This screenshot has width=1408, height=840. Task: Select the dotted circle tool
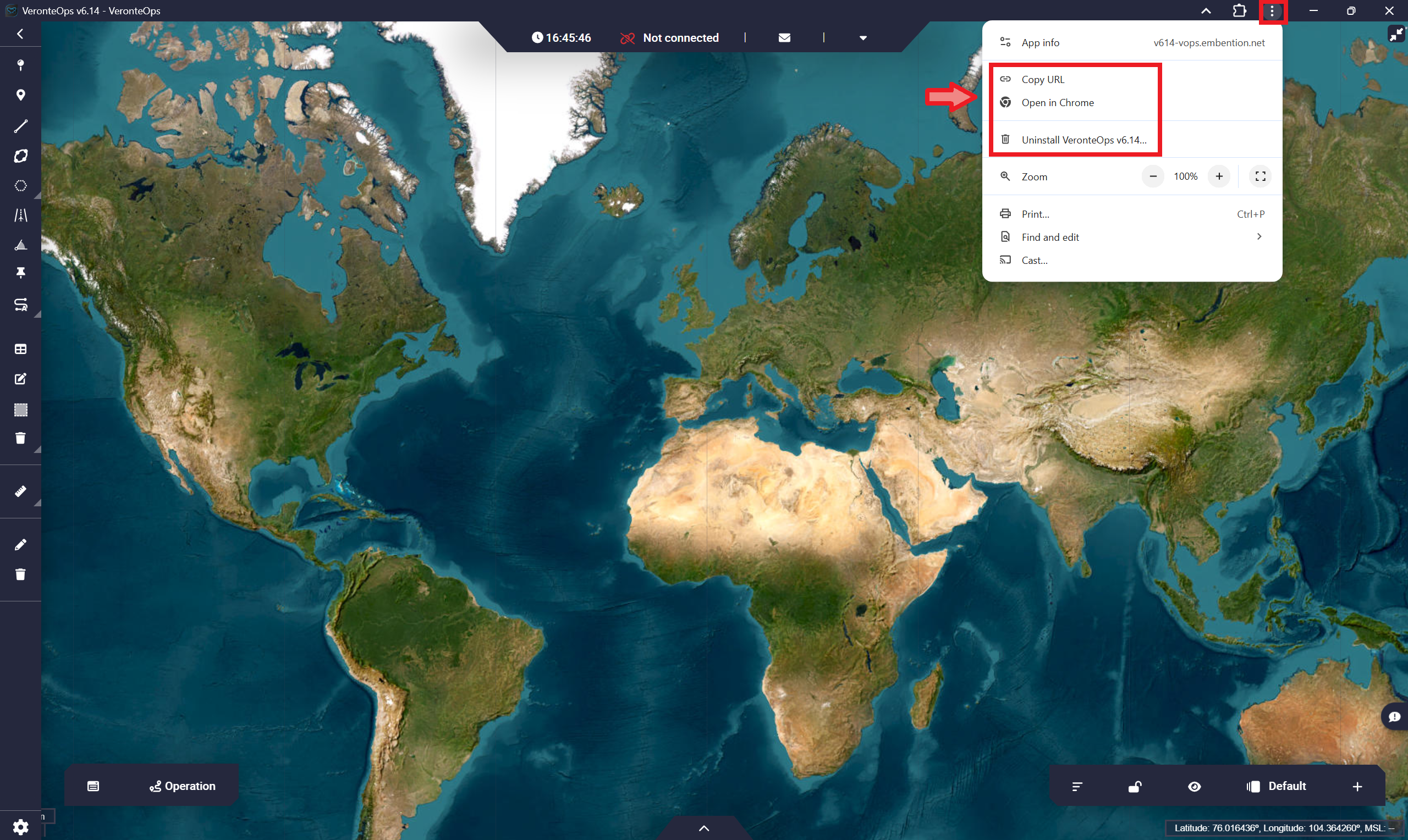click(x=21, y=186)
